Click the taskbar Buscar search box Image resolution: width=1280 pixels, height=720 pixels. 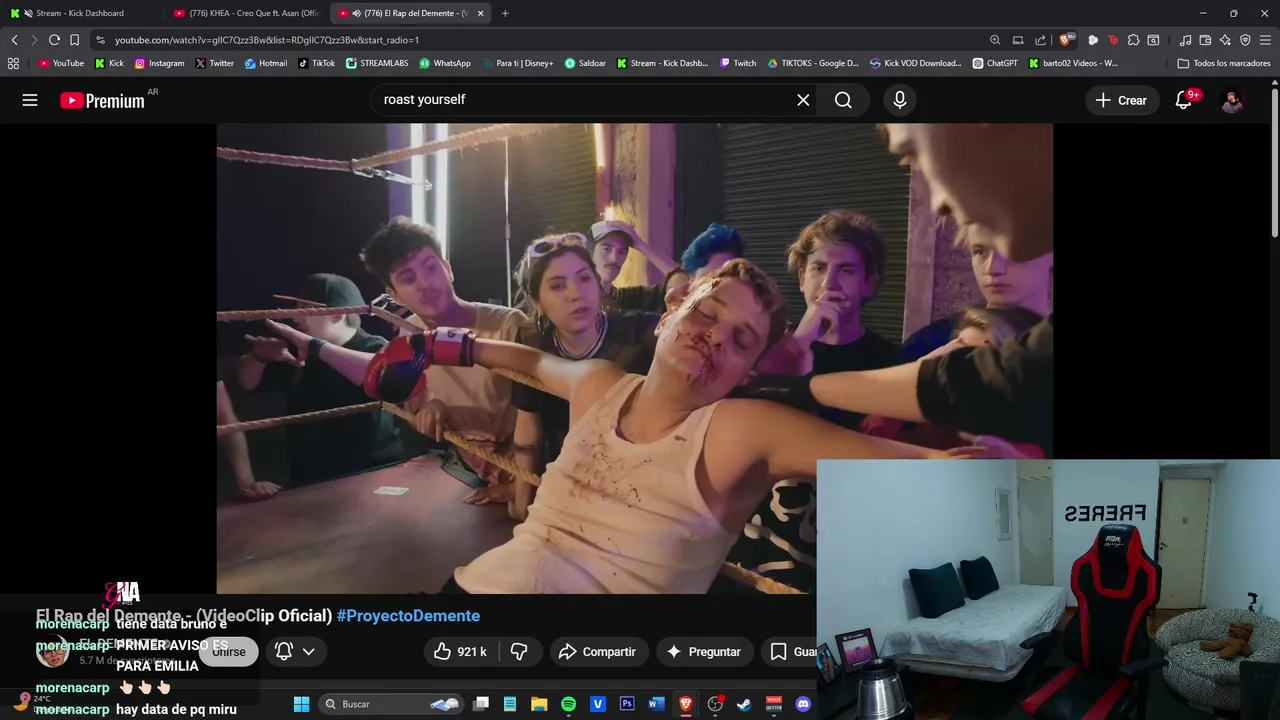[x=392, y=704]
